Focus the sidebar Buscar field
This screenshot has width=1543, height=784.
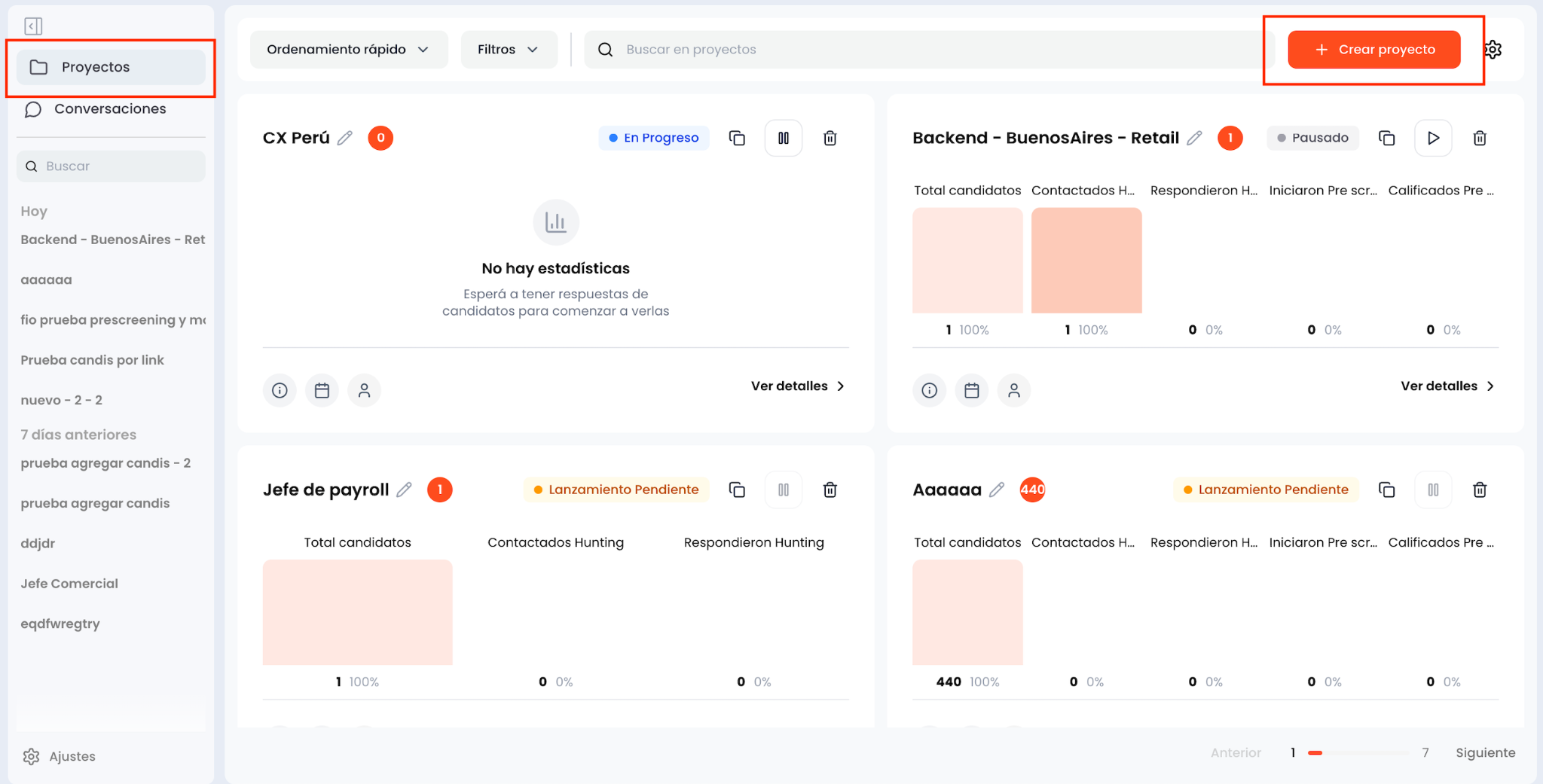[x=111, y=166]
